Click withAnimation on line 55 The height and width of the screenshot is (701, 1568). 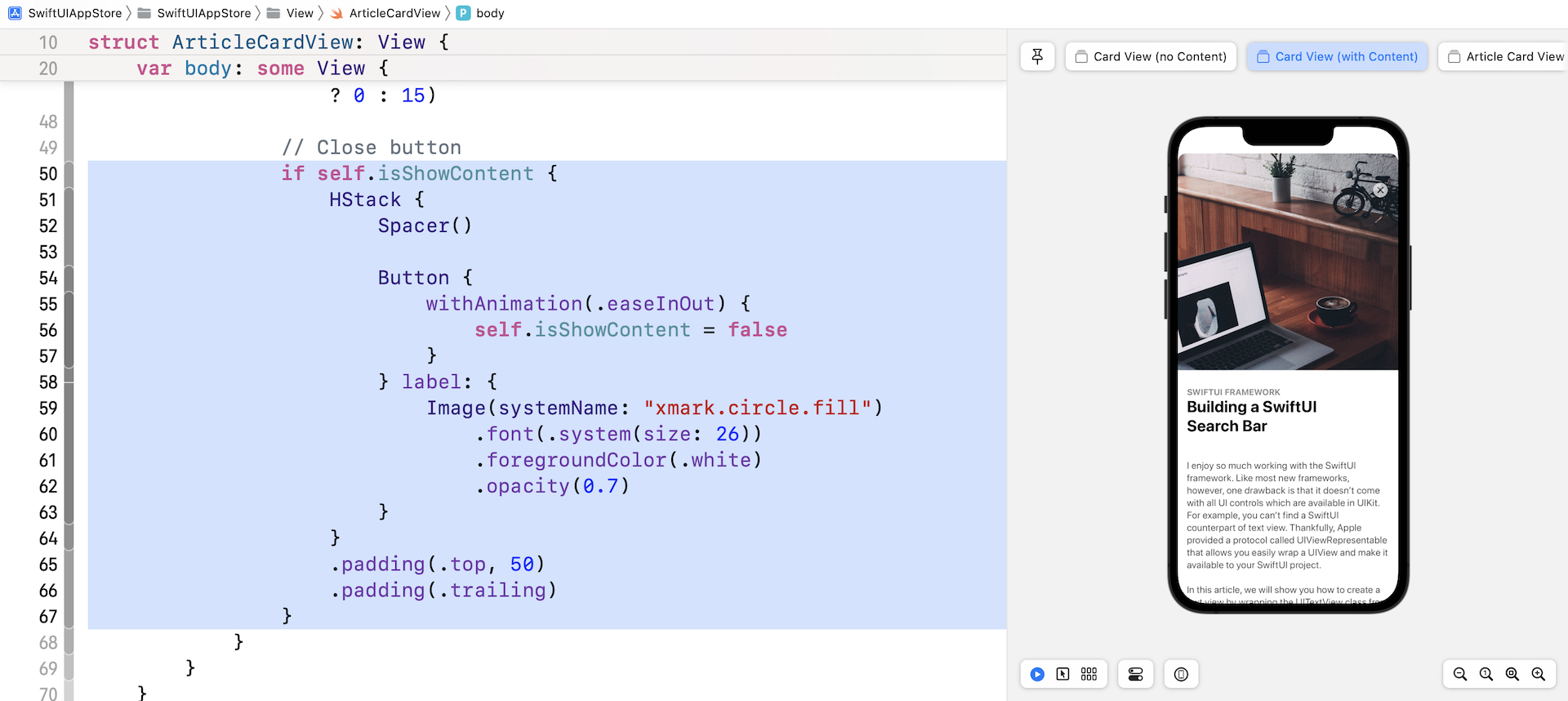click(504, 303)
